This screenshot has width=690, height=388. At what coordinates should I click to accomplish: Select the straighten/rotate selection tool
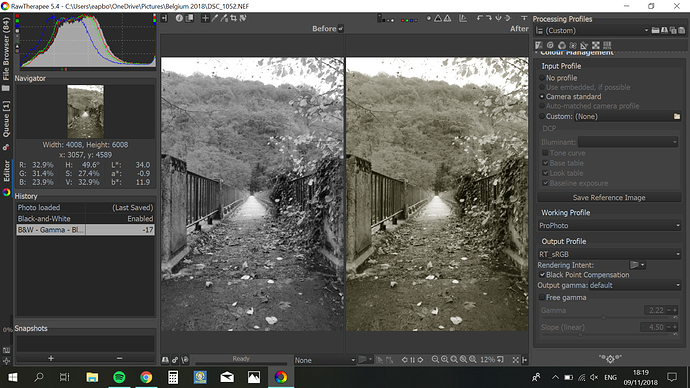243,18
